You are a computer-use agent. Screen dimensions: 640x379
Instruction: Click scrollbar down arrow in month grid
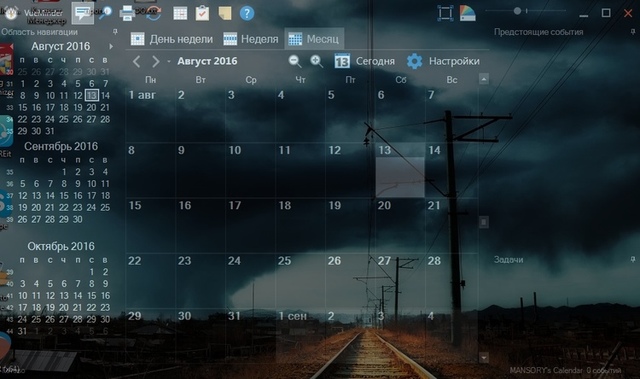tap(484, 358)
